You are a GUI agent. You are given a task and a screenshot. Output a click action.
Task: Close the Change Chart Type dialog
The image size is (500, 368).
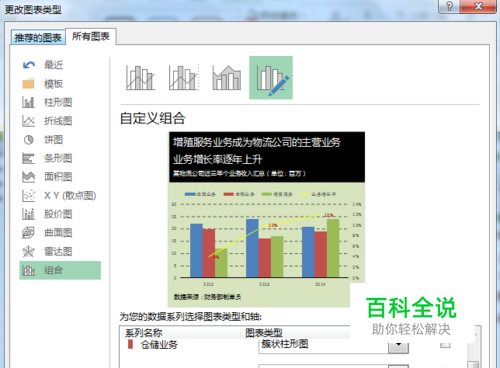coord(478,6)
